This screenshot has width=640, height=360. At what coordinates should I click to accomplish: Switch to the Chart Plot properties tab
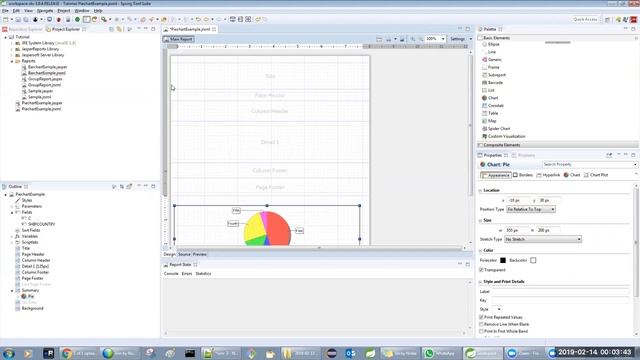(596, 175)
